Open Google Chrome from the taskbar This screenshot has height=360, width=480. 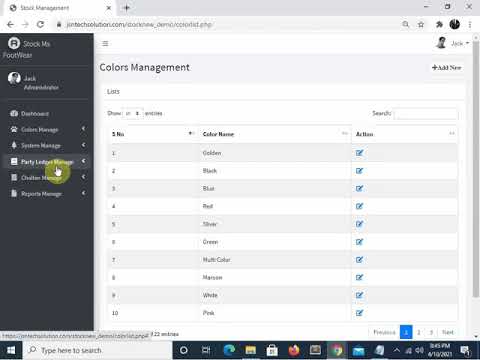(337, 350)
